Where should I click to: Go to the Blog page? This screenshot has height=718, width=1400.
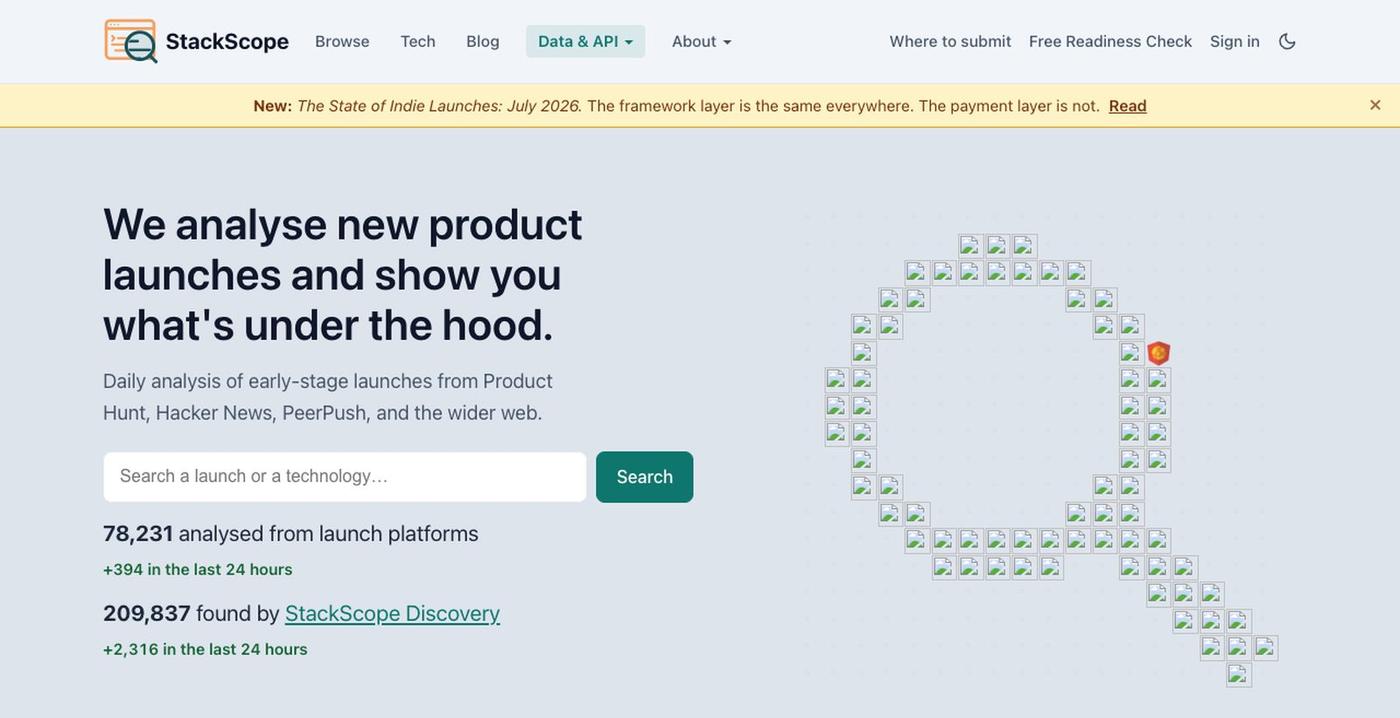click(483, 41)
